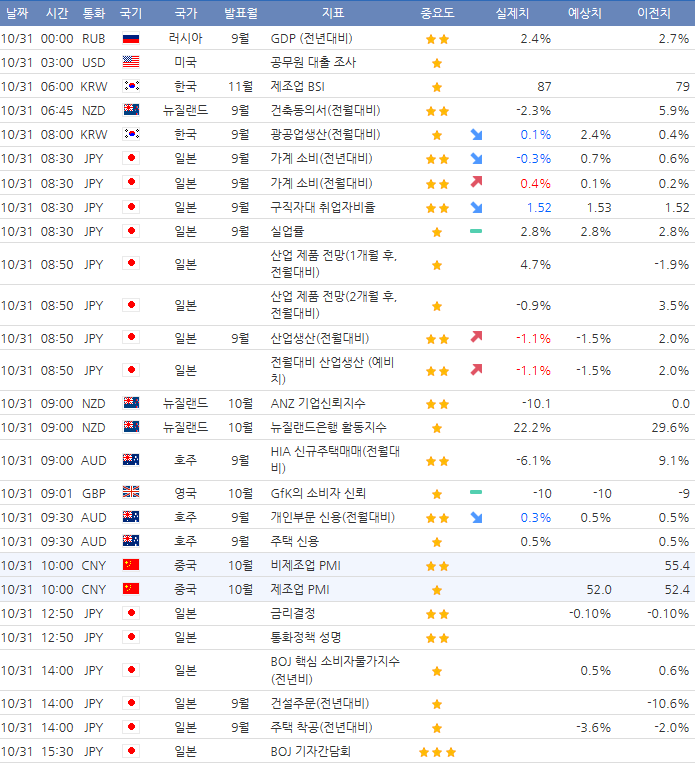Viewport: 695px width, 766px height.
Task: Click the 날짜 column header
Action: [17, 13]
